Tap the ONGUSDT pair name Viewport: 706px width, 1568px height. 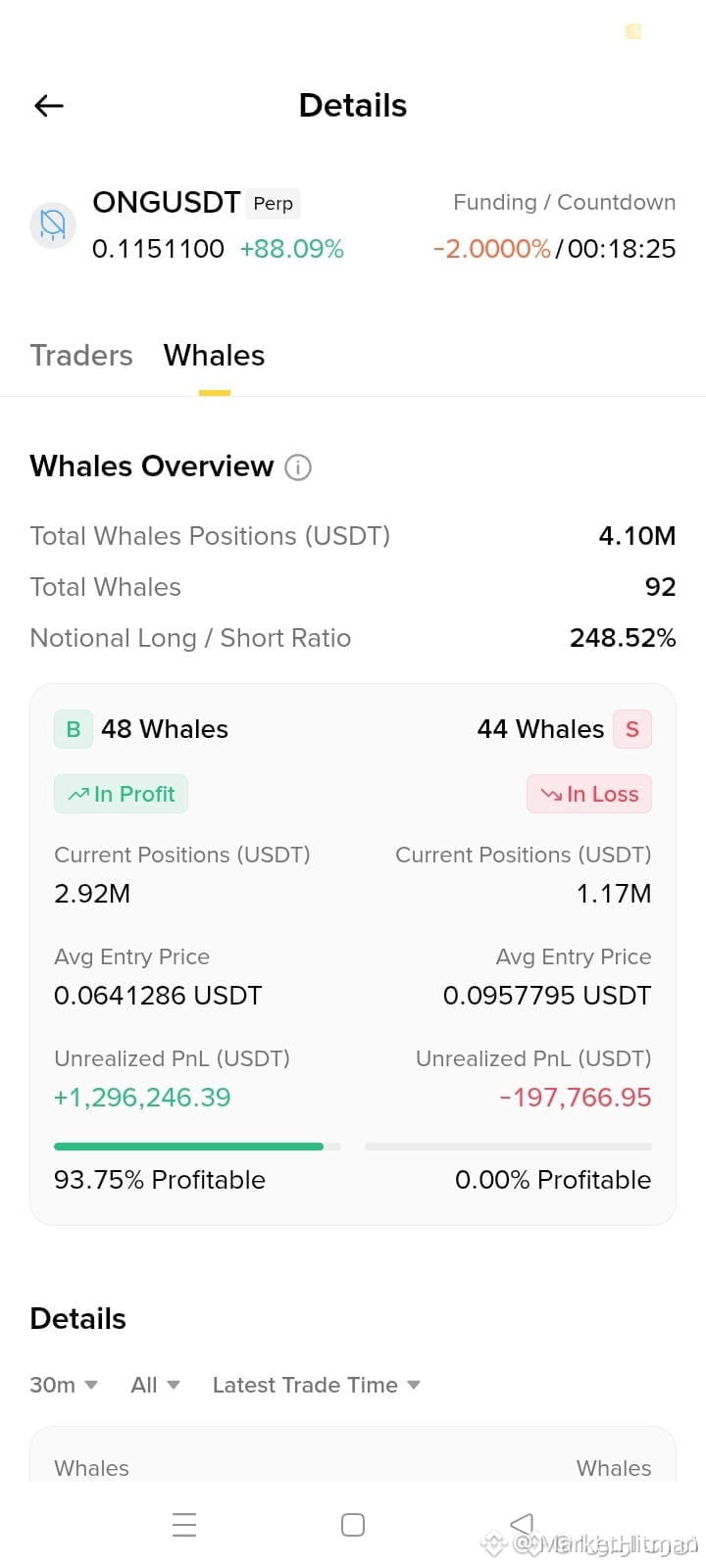(167, 202)
